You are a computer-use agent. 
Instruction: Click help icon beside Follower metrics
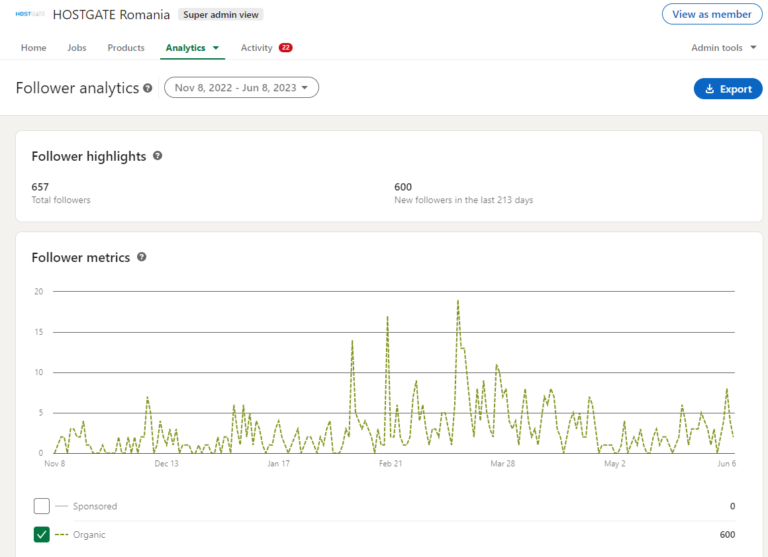[x=141, y=257]
